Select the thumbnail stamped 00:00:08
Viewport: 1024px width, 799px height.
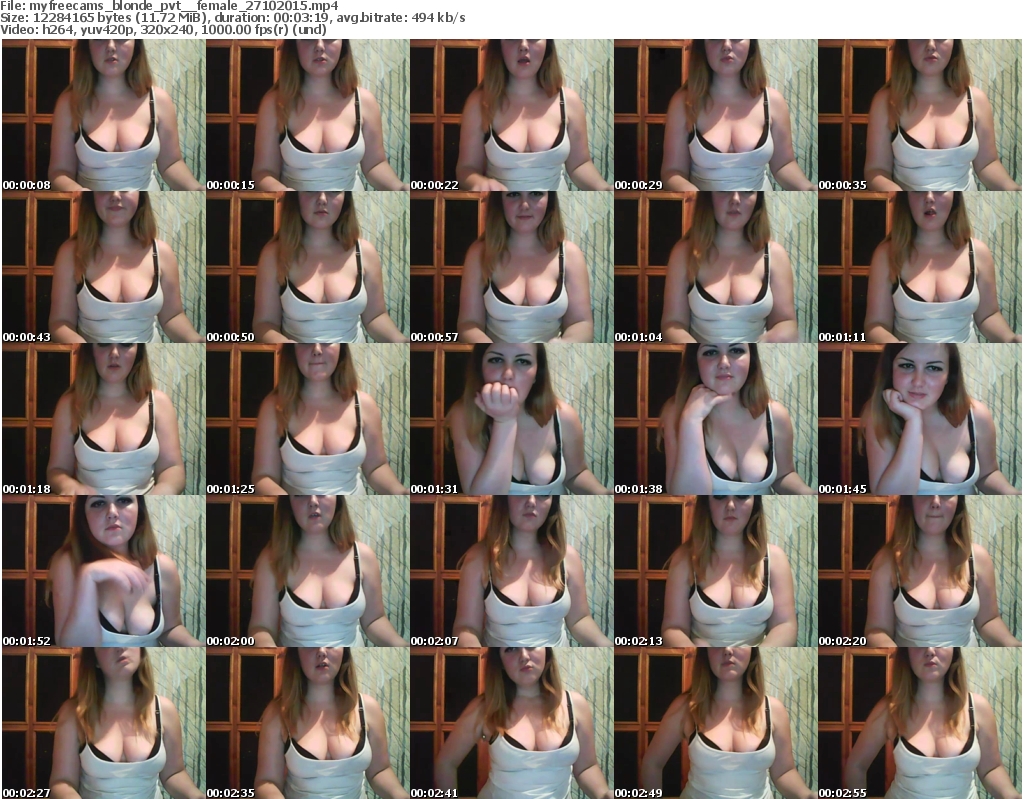pos(103,115)
